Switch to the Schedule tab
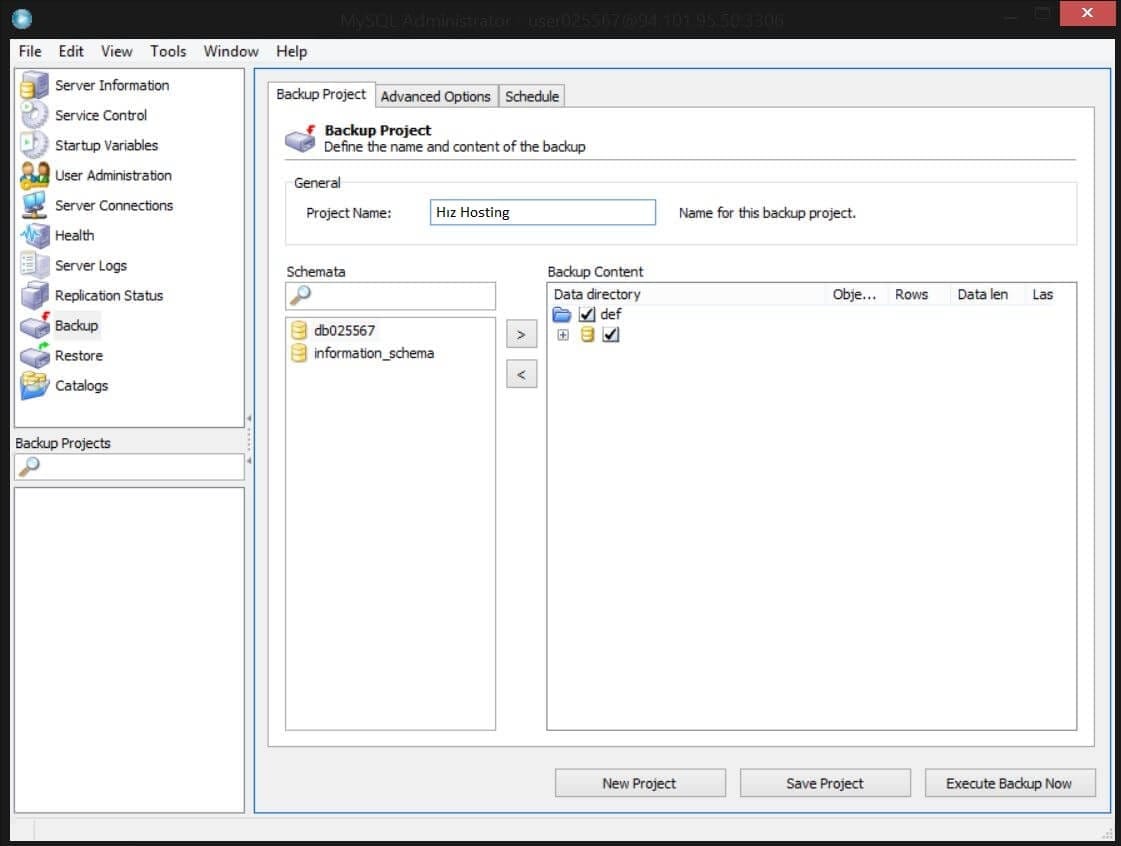 [531, 96]
